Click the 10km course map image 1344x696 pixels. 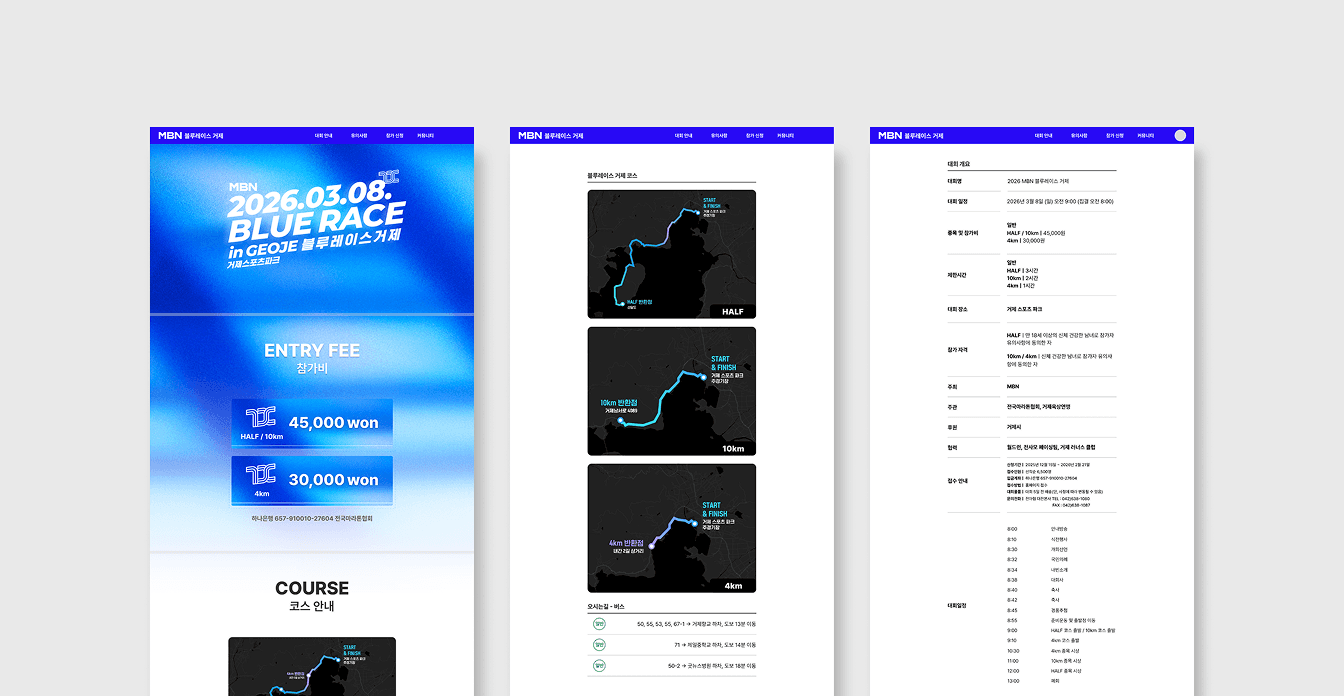point(672,391)
